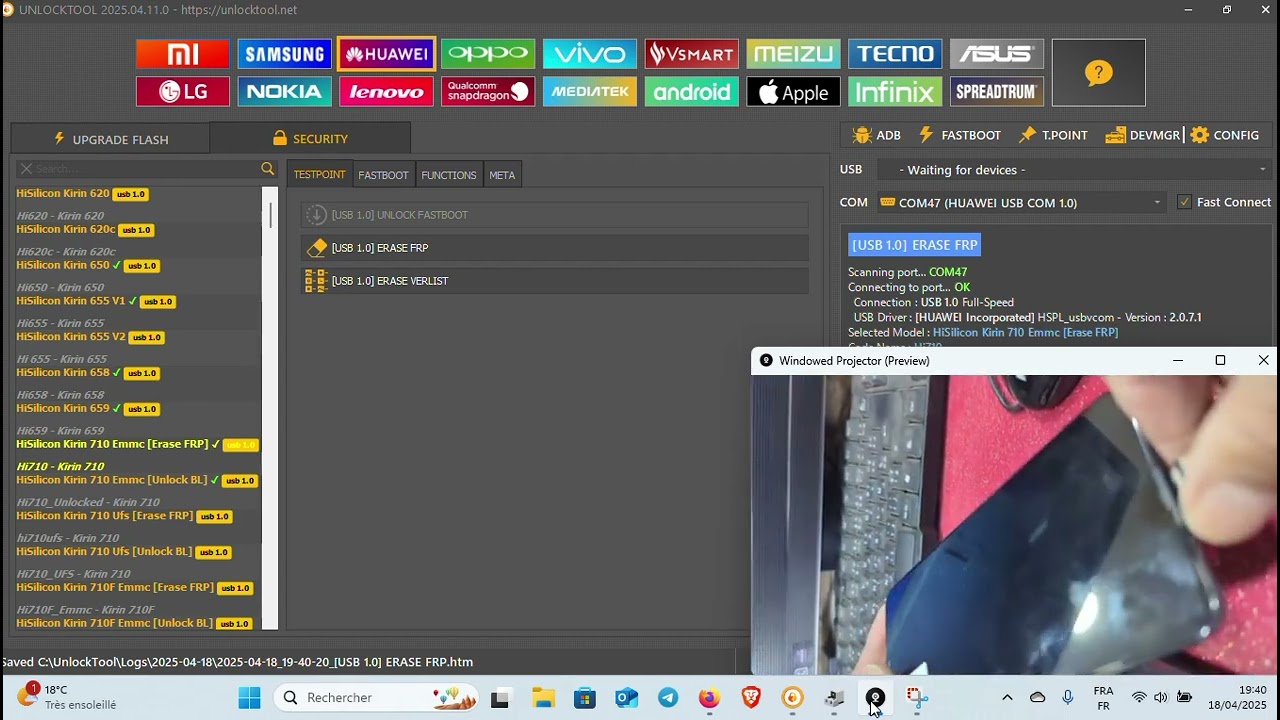Open File Explorer from the taskbar
This screenshot has width=1280, height=720.
pos(543,698)
